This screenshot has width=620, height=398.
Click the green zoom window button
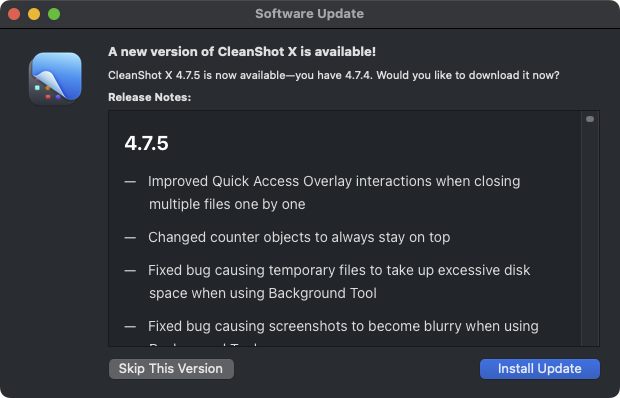(x=54, y=14)
